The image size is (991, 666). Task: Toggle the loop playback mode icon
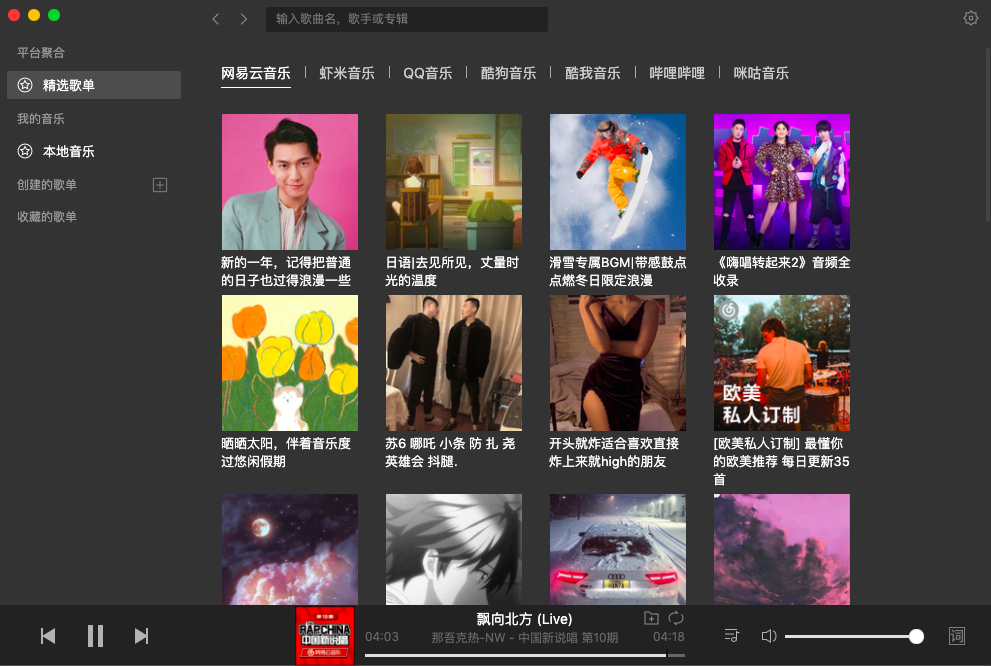tap(676, 618)
